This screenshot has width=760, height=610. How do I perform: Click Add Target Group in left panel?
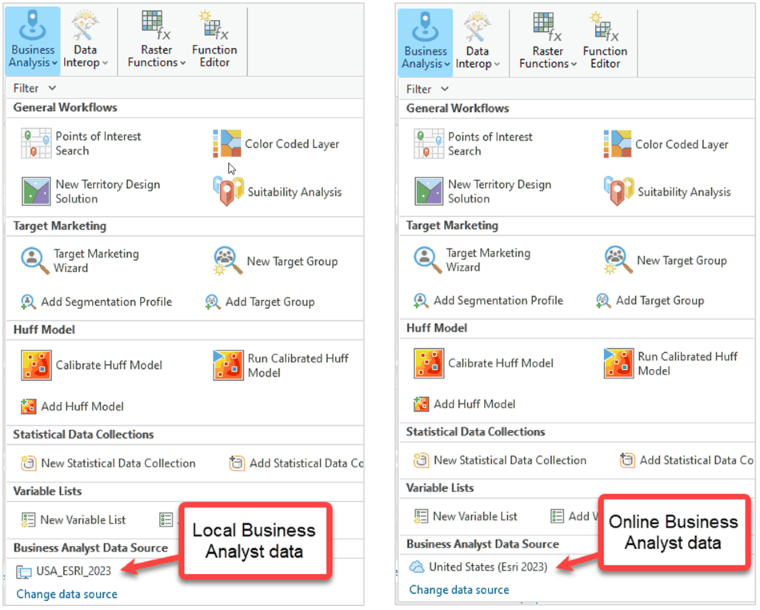(x=260, y=302)
